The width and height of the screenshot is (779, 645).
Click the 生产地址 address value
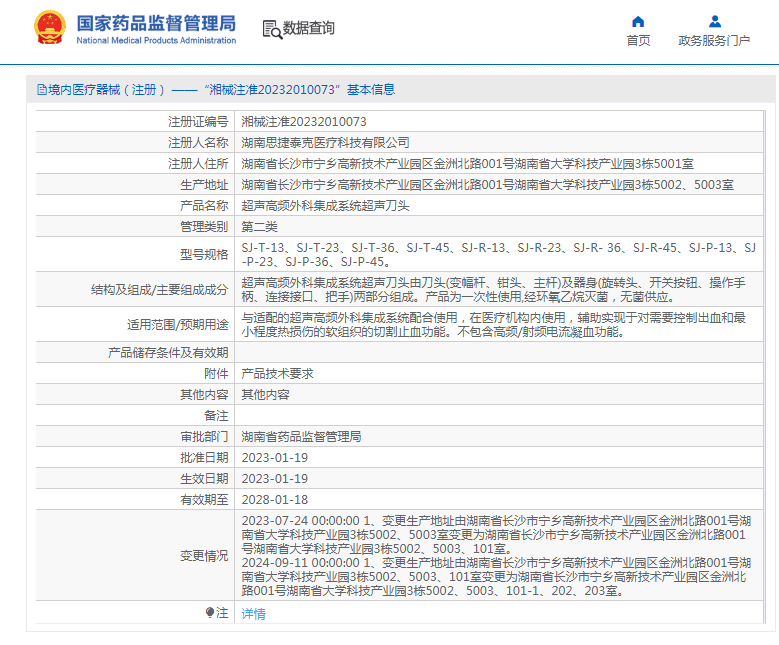487,185
